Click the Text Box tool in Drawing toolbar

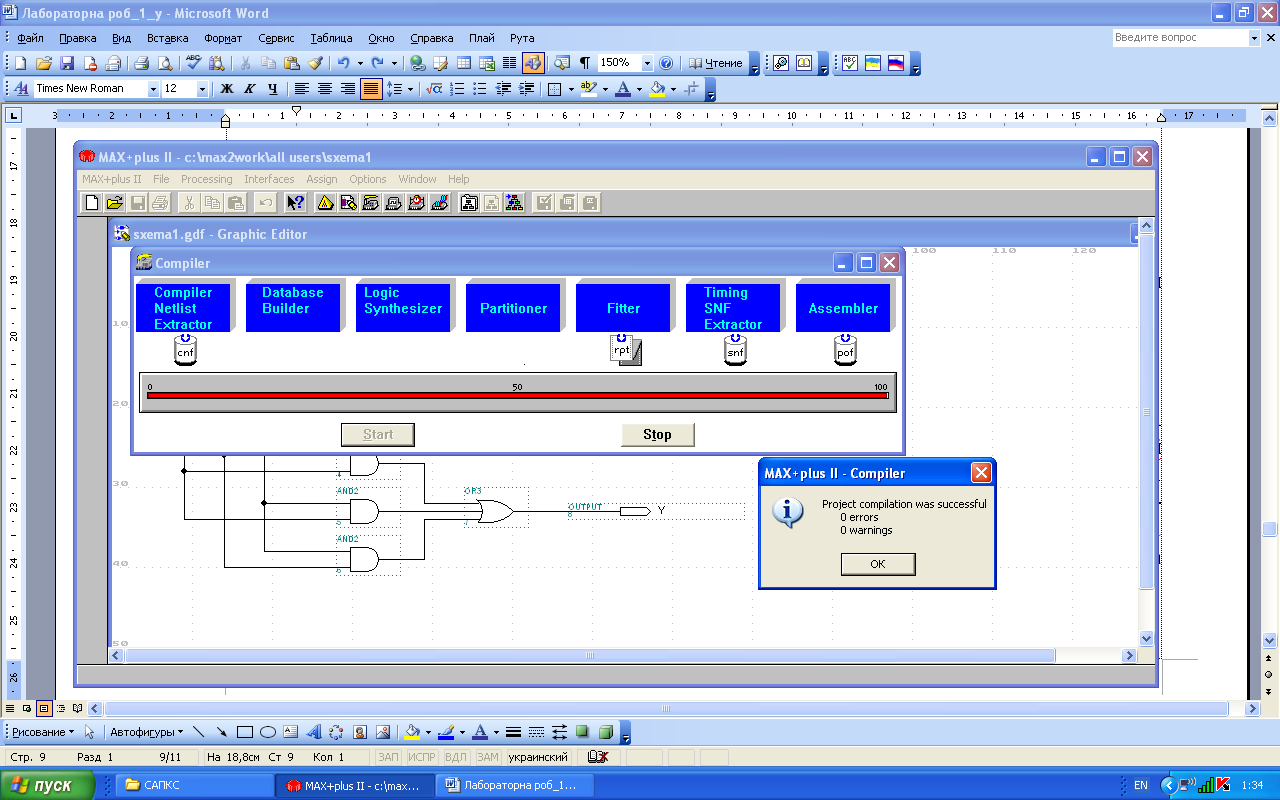[291, 732]
